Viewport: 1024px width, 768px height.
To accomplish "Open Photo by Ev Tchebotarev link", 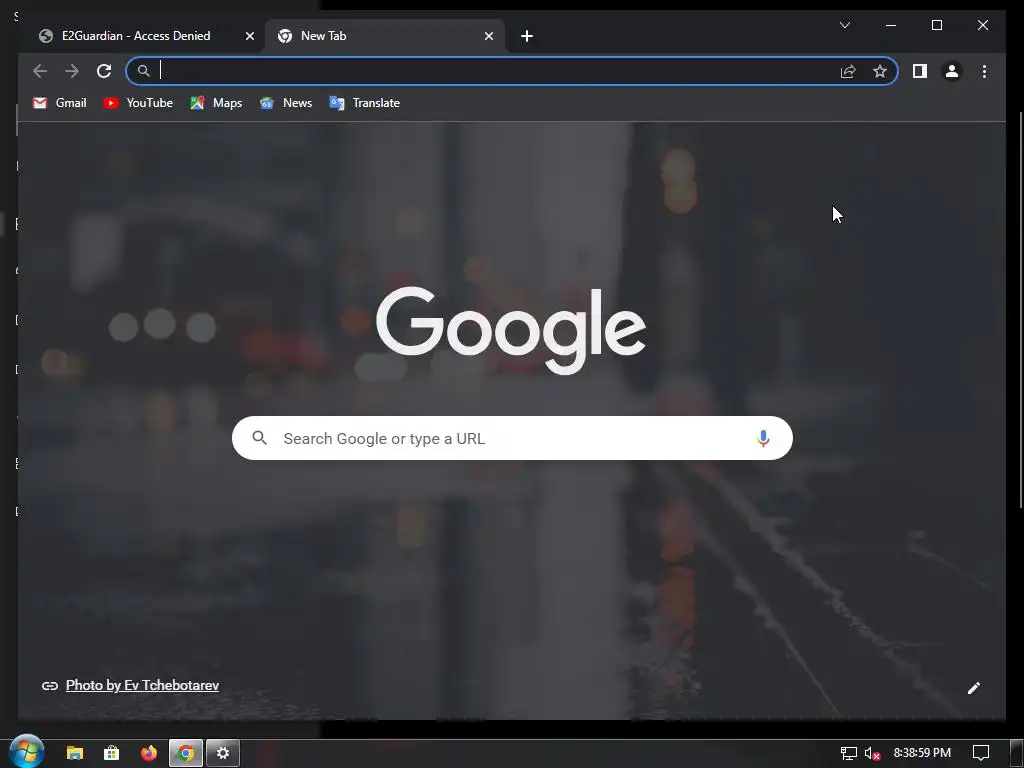I will (142, 685).
